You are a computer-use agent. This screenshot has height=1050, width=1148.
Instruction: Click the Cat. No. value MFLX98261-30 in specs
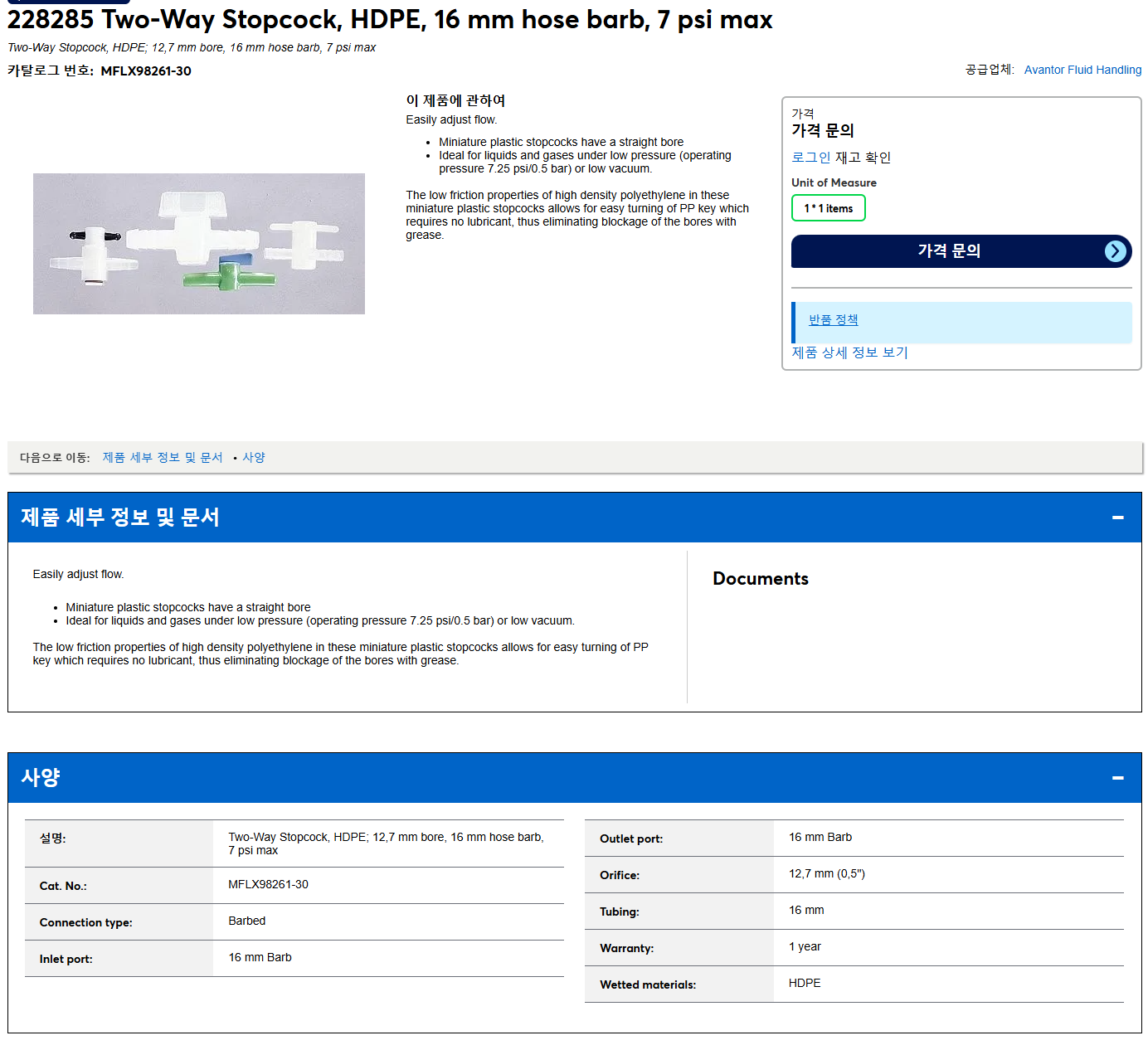(x=269, y=885)
